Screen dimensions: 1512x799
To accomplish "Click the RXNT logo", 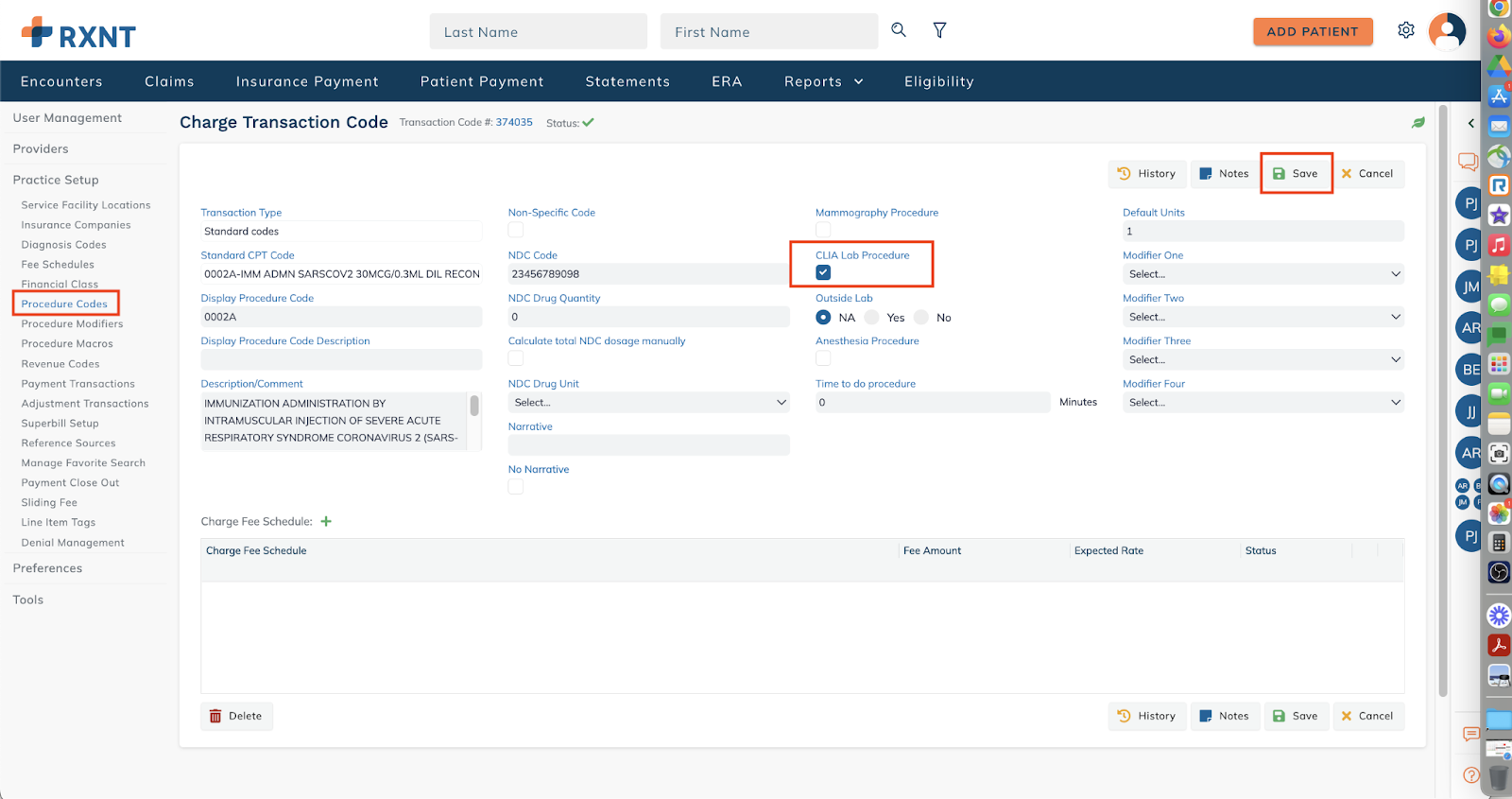I will tap(78, 33).
